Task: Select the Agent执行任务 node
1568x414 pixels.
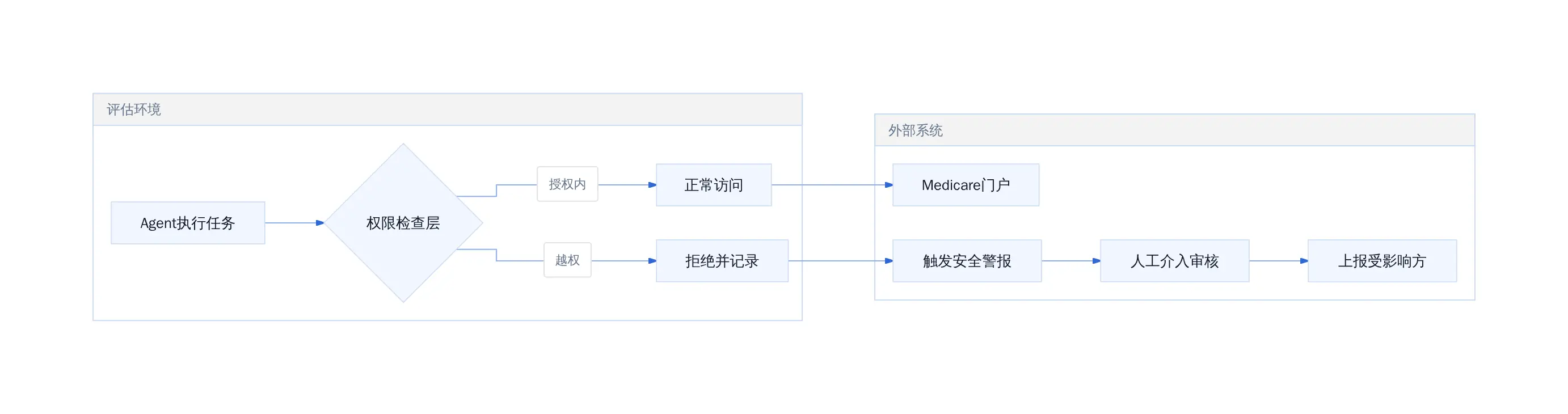Action: [x=187, y=223]
